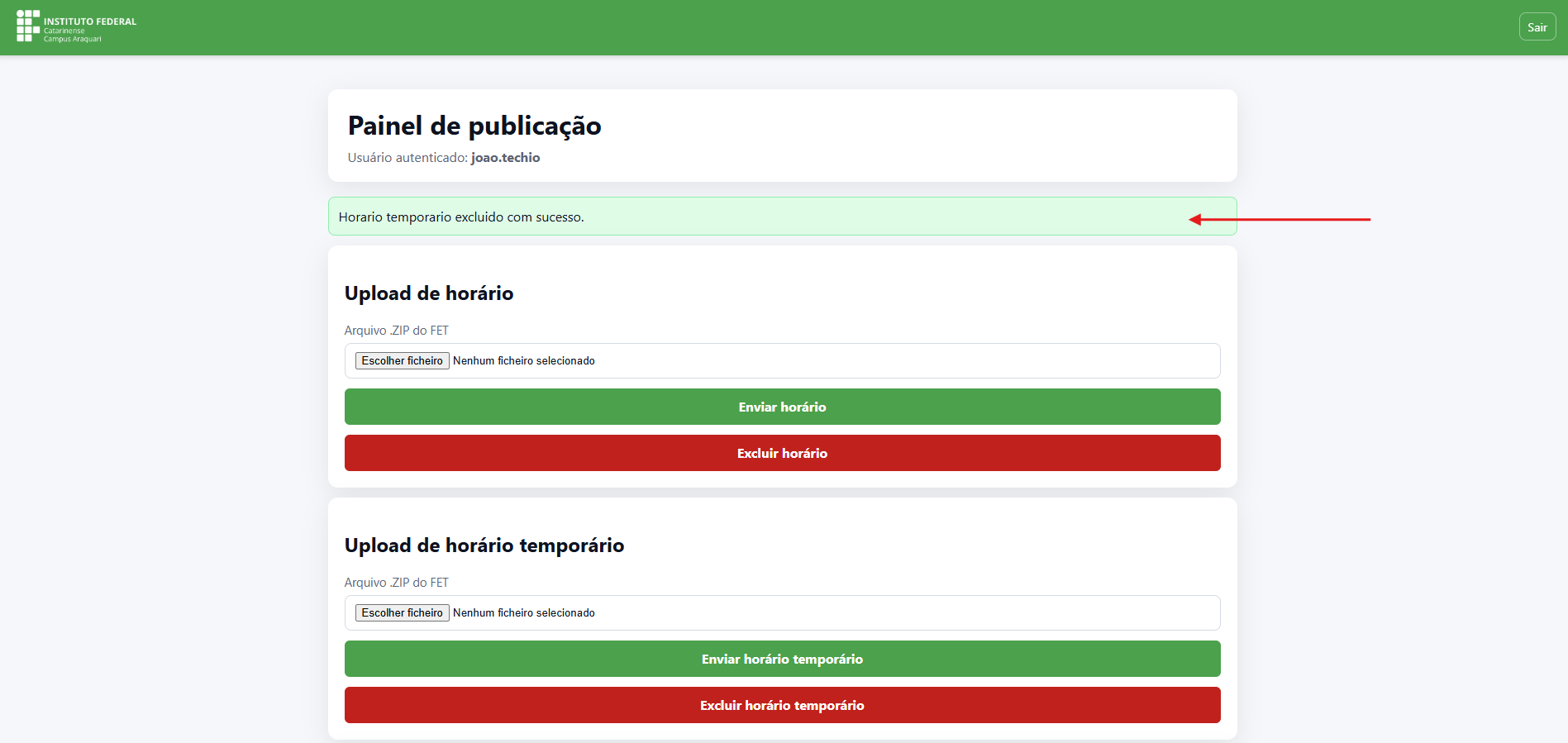This screenshot has width=1568, height=743.
Task: Click the Painel de publicação heading
Action: pyautogui.click(x=474, y=126)
